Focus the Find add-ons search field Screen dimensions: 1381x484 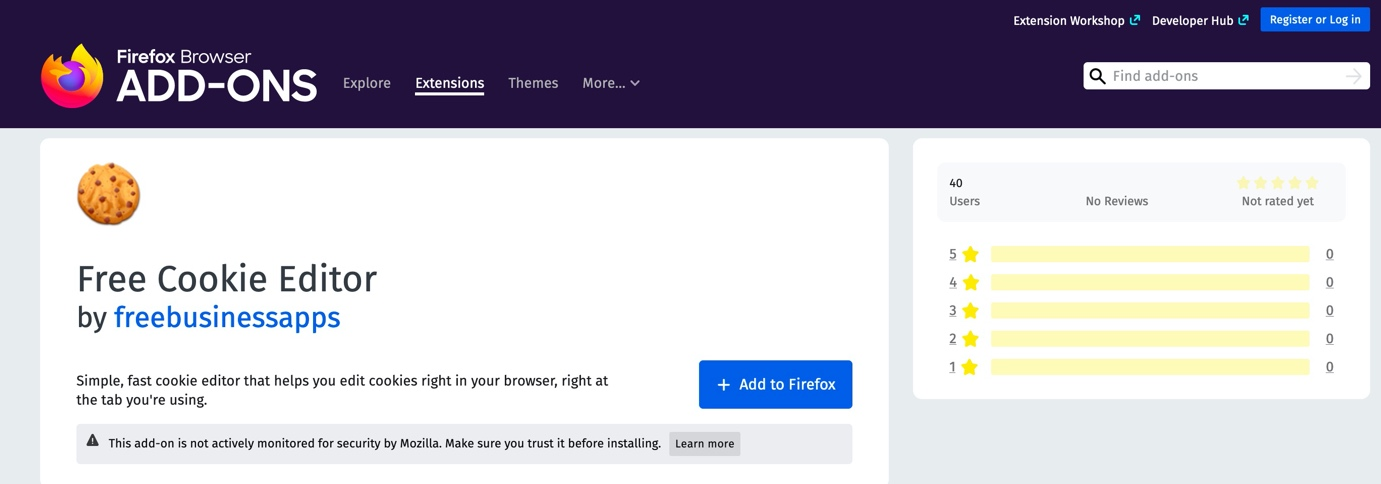point(1225,76)
